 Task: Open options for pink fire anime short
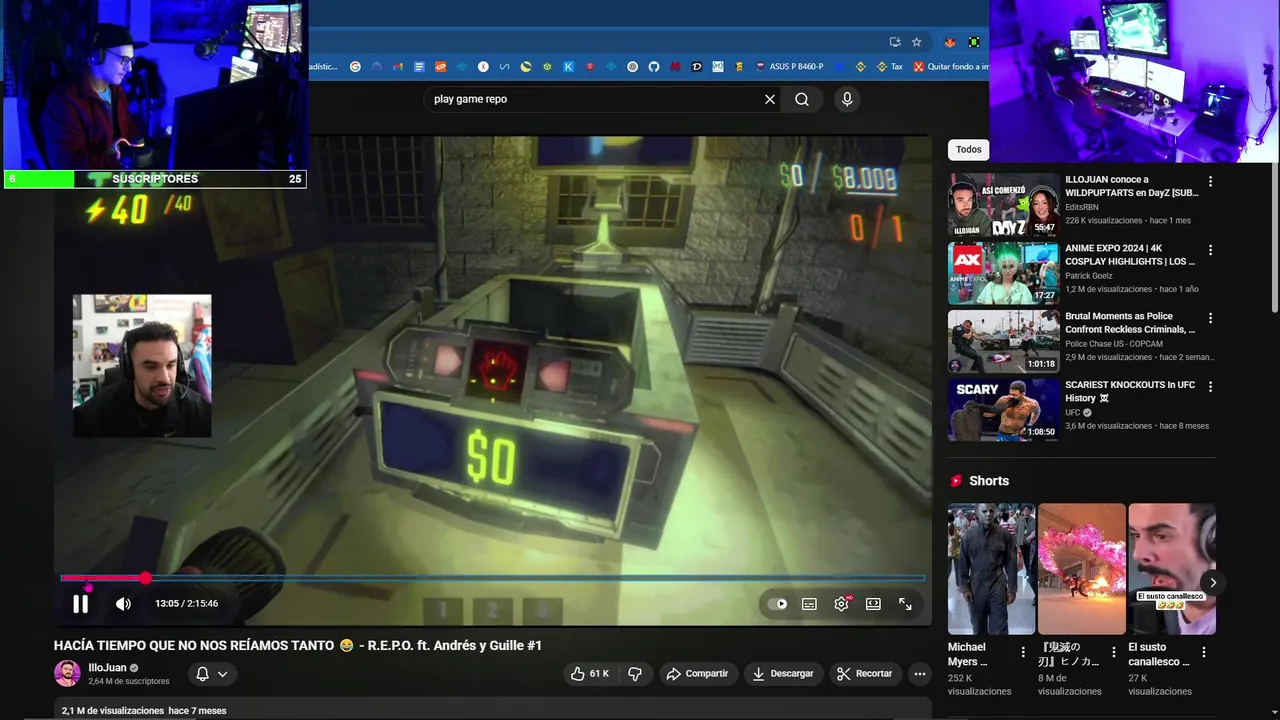[1113, 652]
